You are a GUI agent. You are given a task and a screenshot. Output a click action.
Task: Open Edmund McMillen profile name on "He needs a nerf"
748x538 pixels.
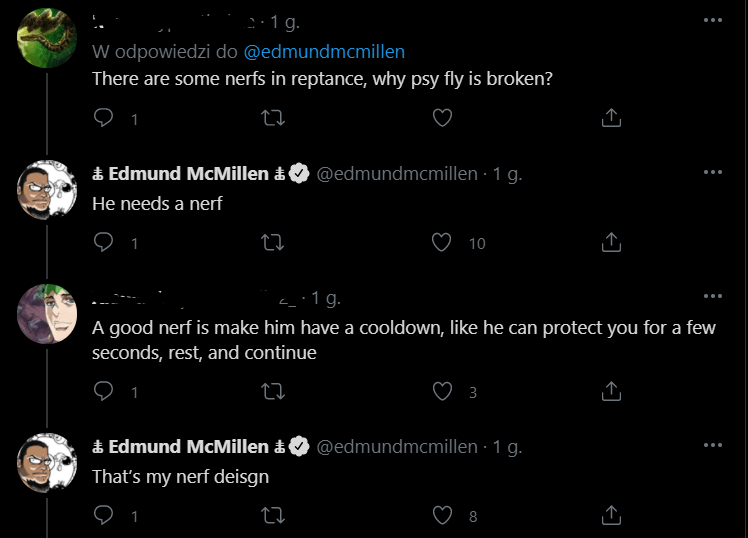click(x=189, y=173)
